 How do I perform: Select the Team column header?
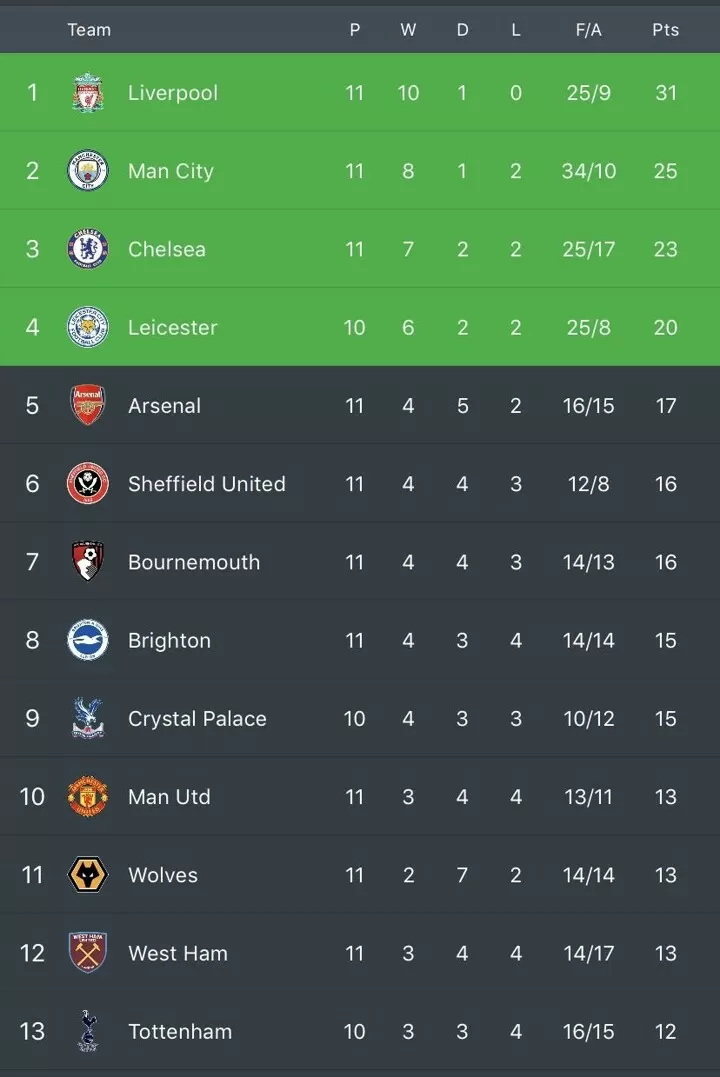click(89, 30)
